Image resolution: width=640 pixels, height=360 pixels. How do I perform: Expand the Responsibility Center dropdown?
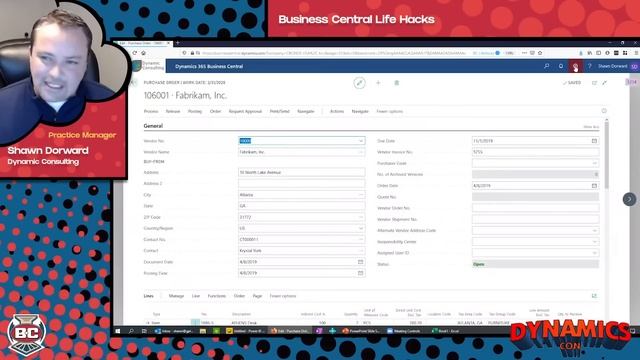point(595,242)
